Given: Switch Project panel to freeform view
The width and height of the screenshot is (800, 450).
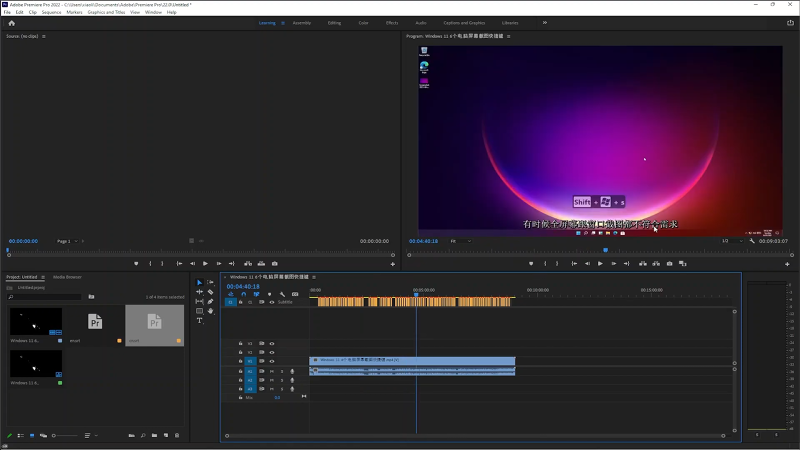Looking at the screenshot, I should 43,436.
